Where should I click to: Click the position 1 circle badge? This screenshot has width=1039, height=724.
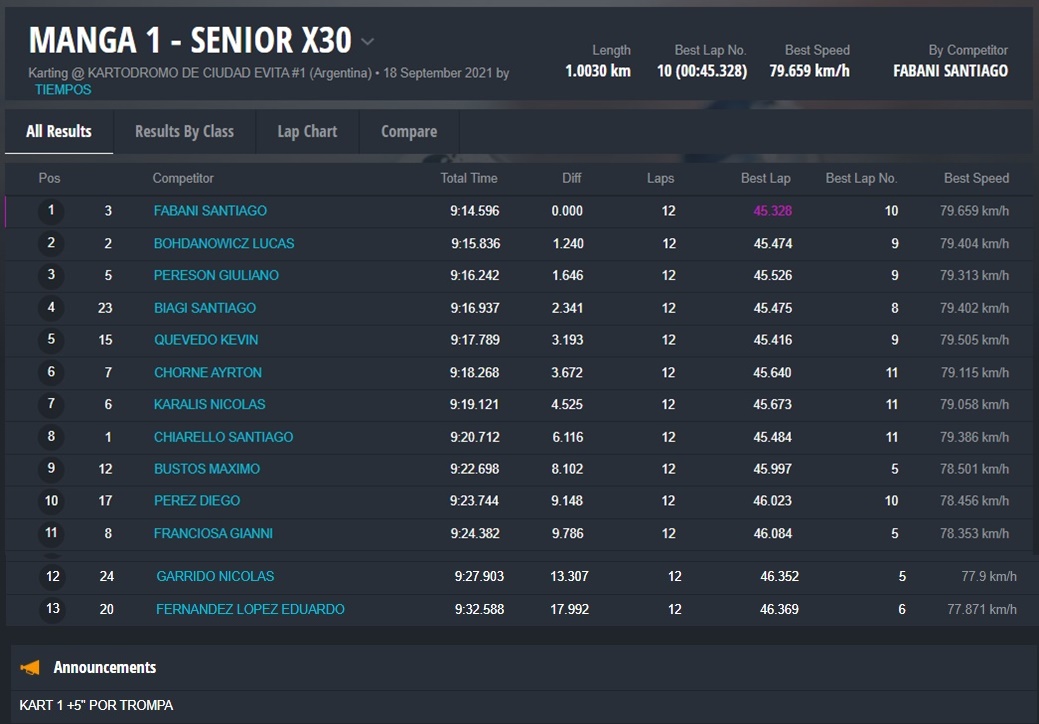[x=51, y=211]
